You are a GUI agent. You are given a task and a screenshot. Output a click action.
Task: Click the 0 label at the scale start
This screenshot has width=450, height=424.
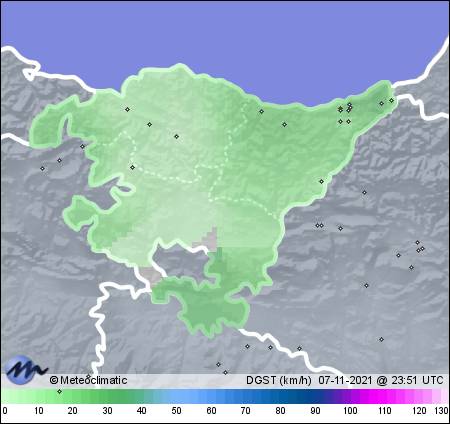pos(4,411)
